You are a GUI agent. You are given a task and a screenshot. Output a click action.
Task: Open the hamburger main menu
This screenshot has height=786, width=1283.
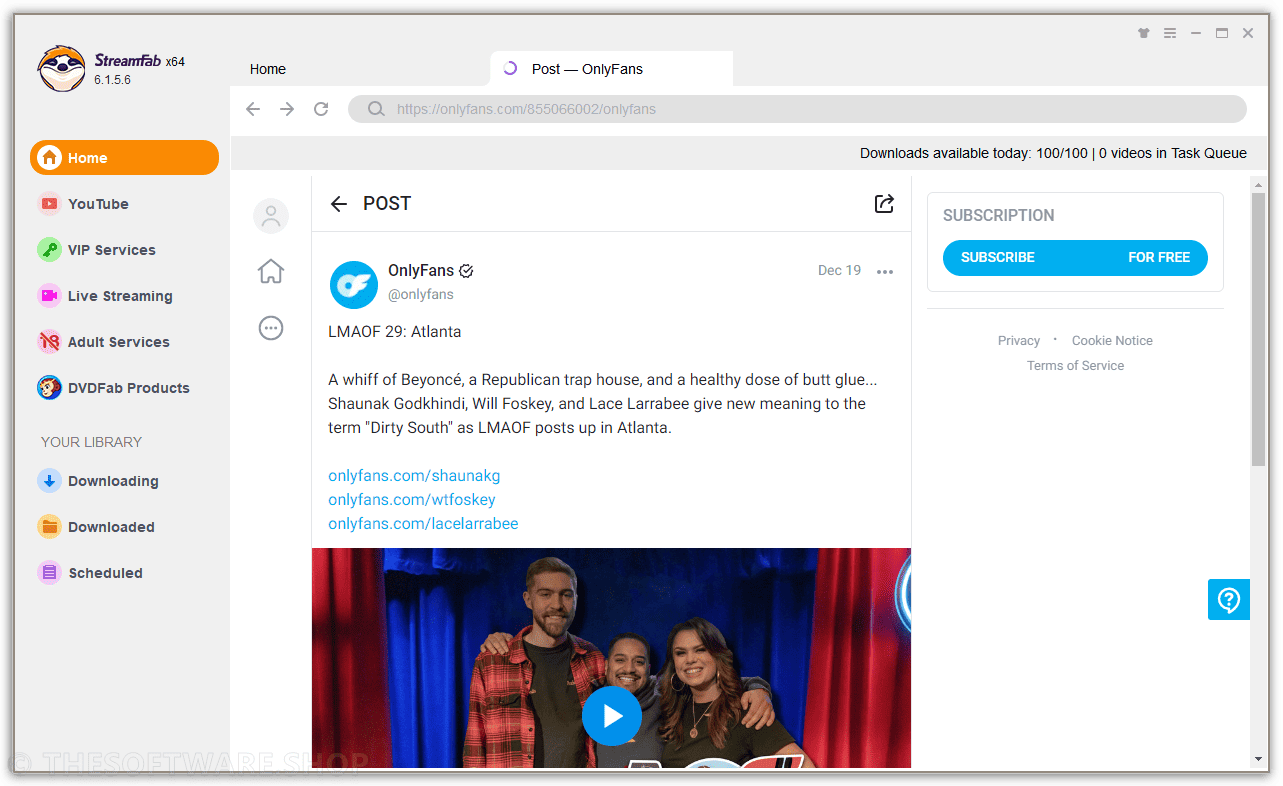tap(1170, 33)
